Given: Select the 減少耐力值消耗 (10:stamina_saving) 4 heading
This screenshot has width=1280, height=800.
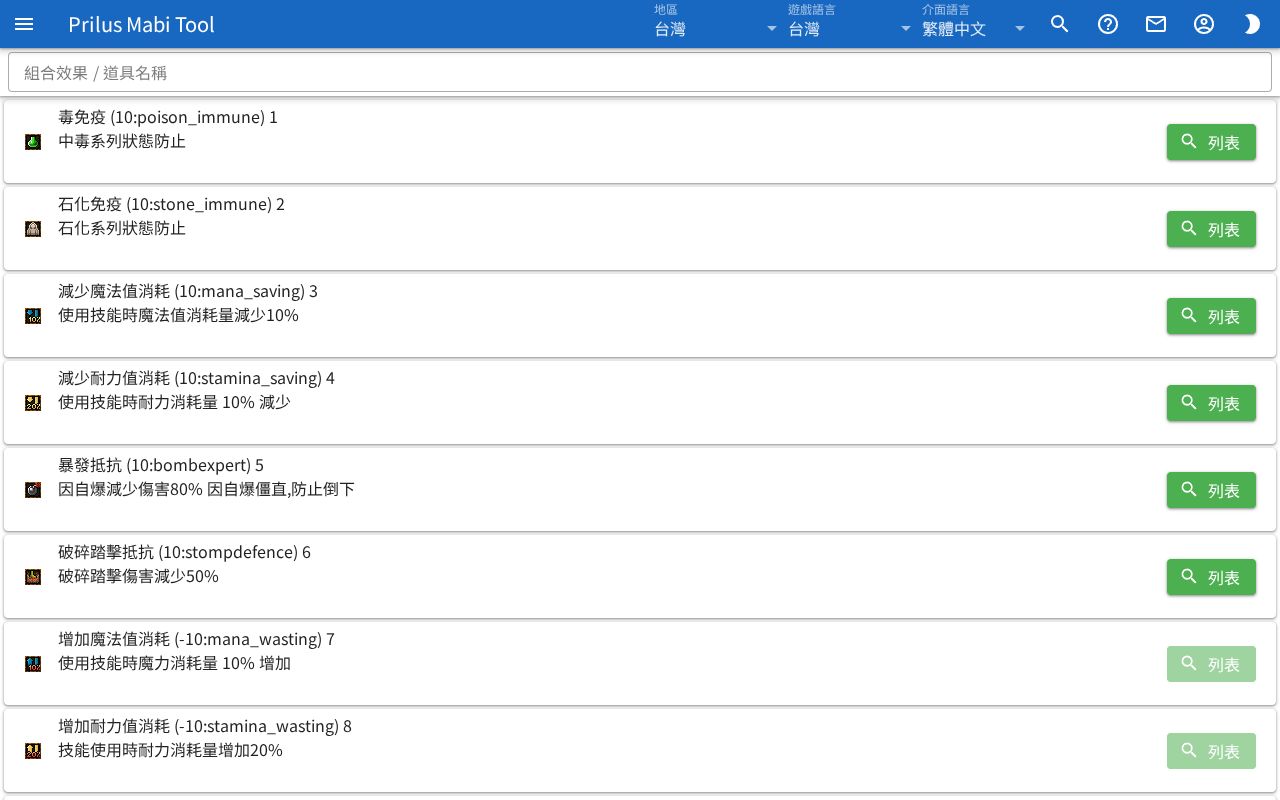Looking at the screenshot, I should click(197, 378).
